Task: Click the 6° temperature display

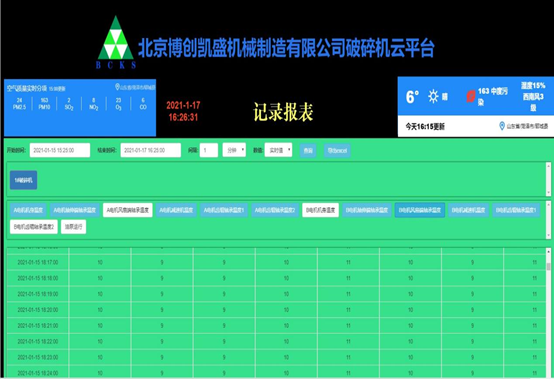Action: (412, 97)
